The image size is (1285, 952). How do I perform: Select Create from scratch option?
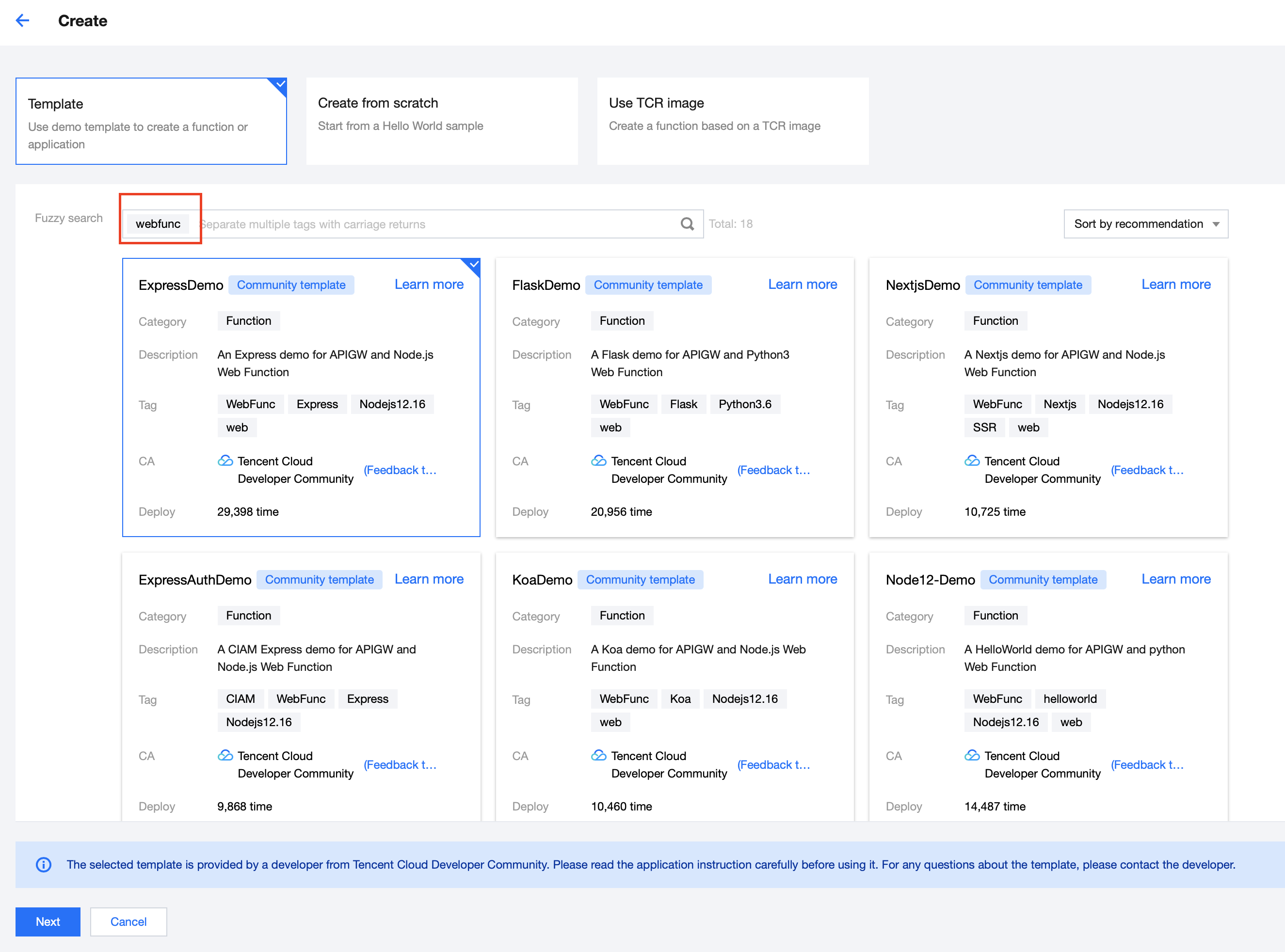442,122
